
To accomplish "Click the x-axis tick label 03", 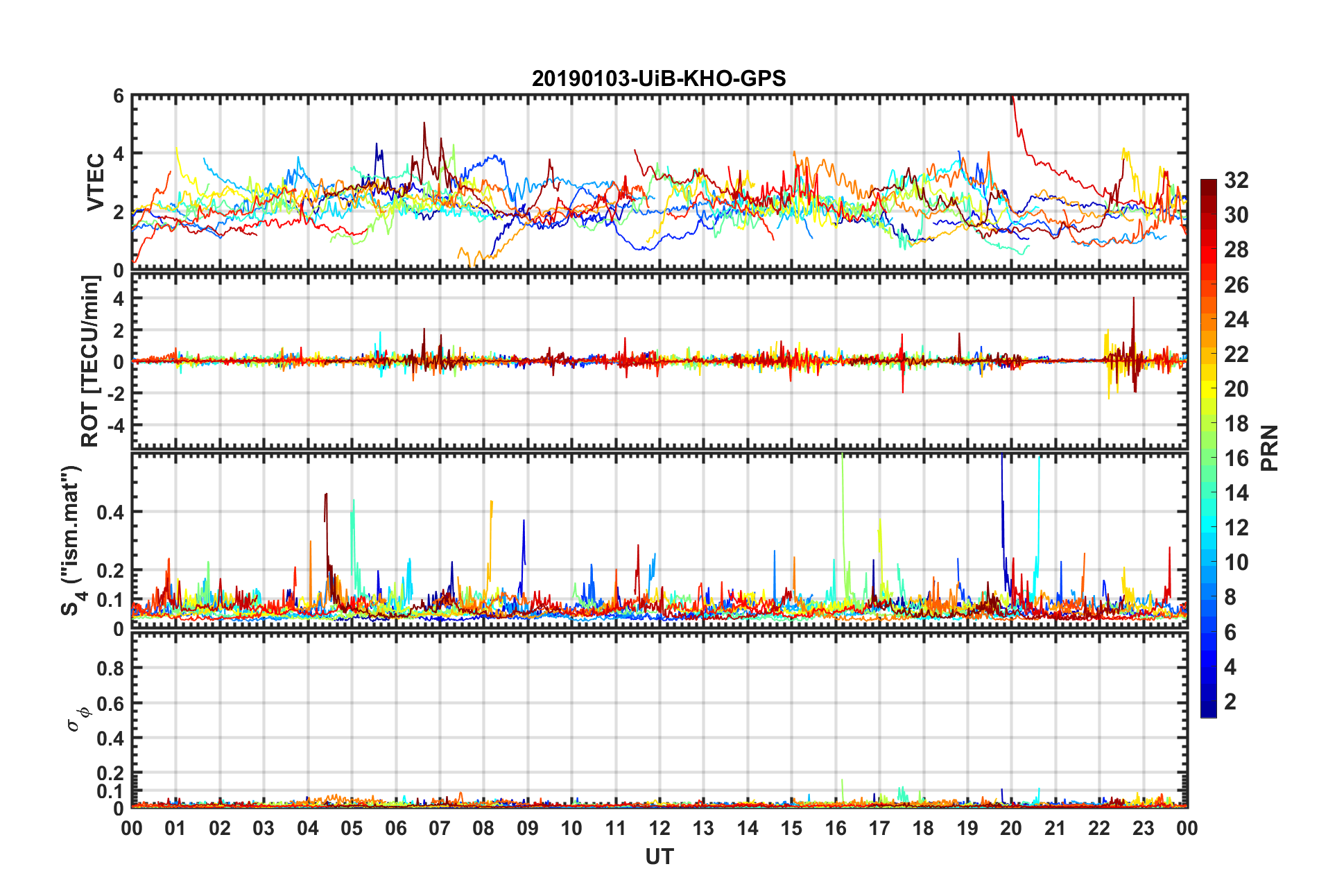I will [264, 828].
